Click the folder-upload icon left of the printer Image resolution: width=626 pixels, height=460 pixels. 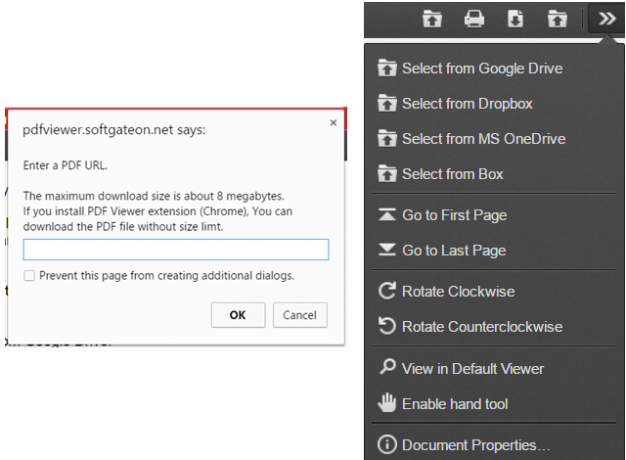[432, 19]
